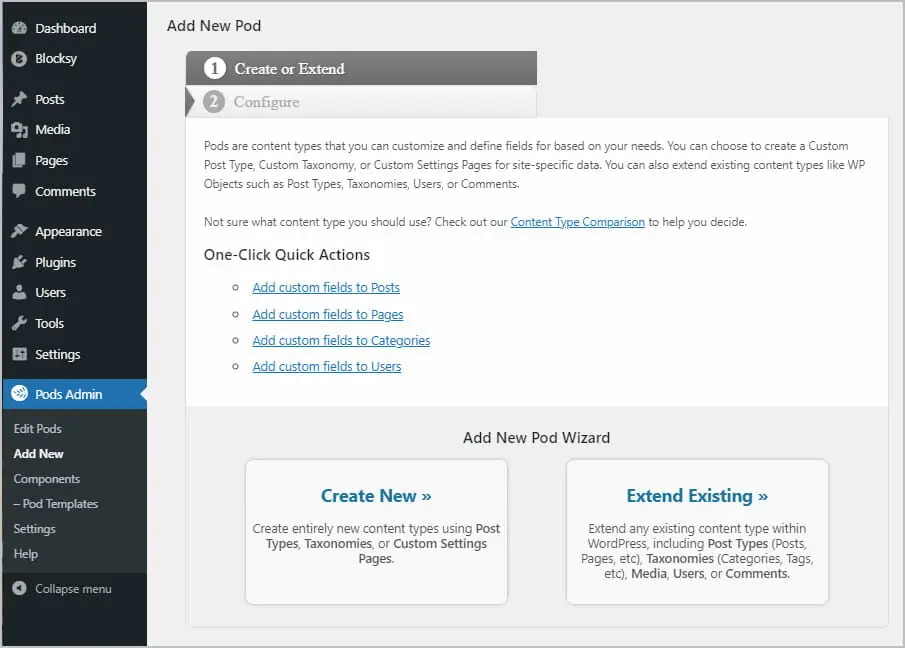Click the Pods Admin leaf icon
This screenshot has height=648, width=905.
pyautogui.click(x=19, y=394)
